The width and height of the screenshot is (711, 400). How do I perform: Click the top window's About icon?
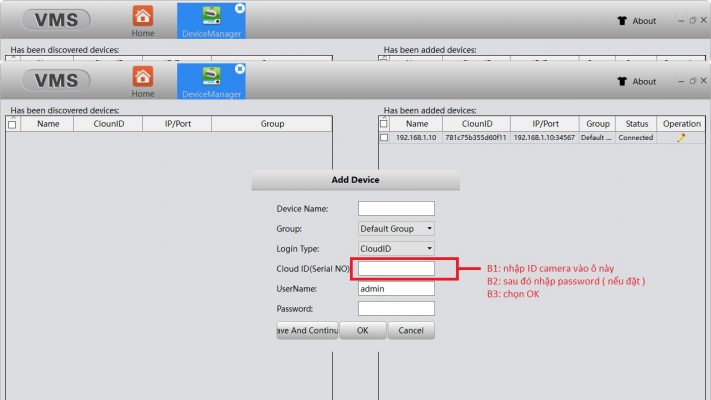pyautogui.click(x=622, y=21)
